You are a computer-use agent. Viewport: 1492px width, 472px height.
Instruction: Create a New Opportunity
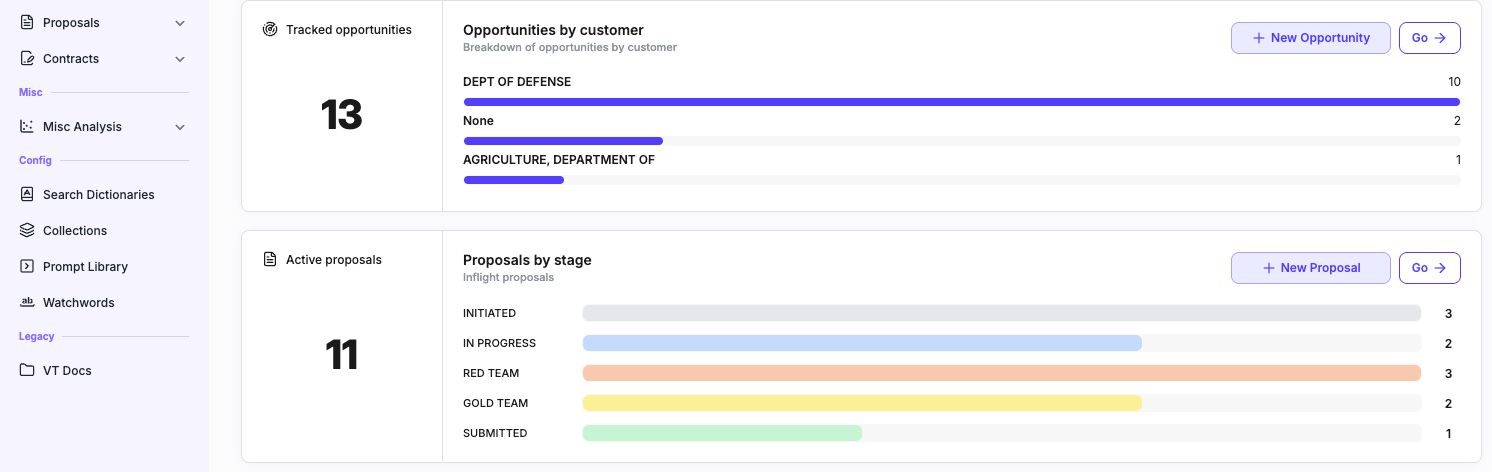pyautogui.click(x=1310, y=38)
